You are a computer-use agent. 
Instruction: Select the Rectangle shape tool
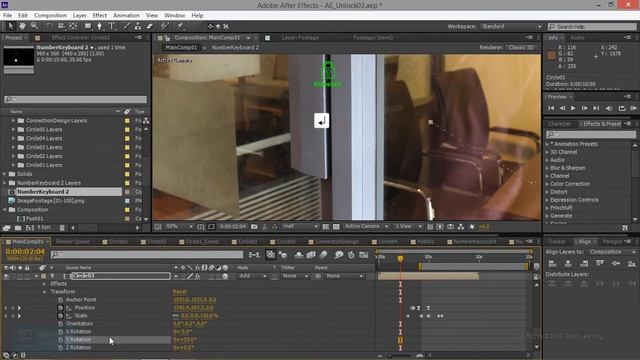click(88, 26)
